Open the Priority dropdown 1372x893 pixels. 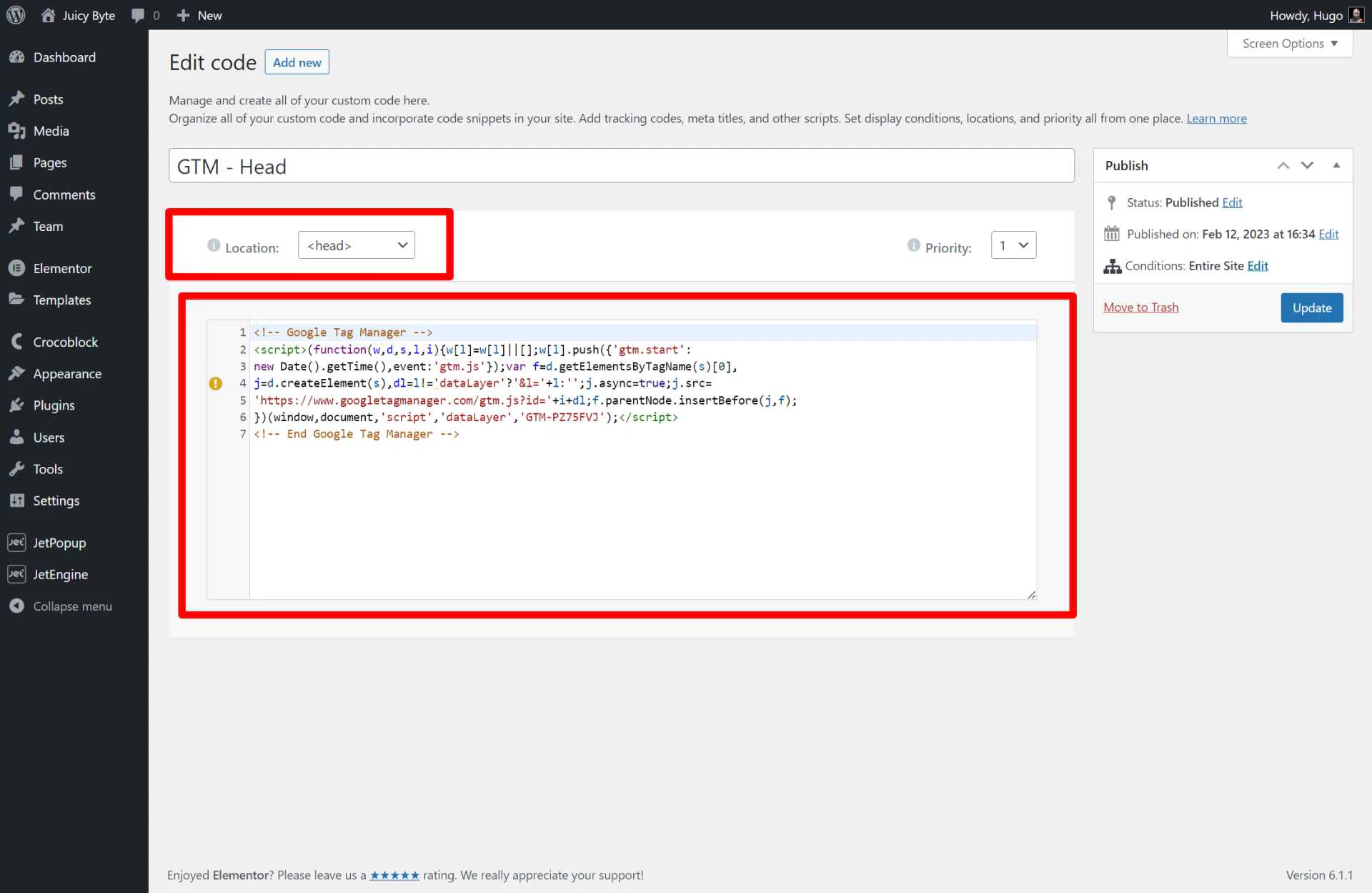pyautogui.click(x=1013, y=245)
